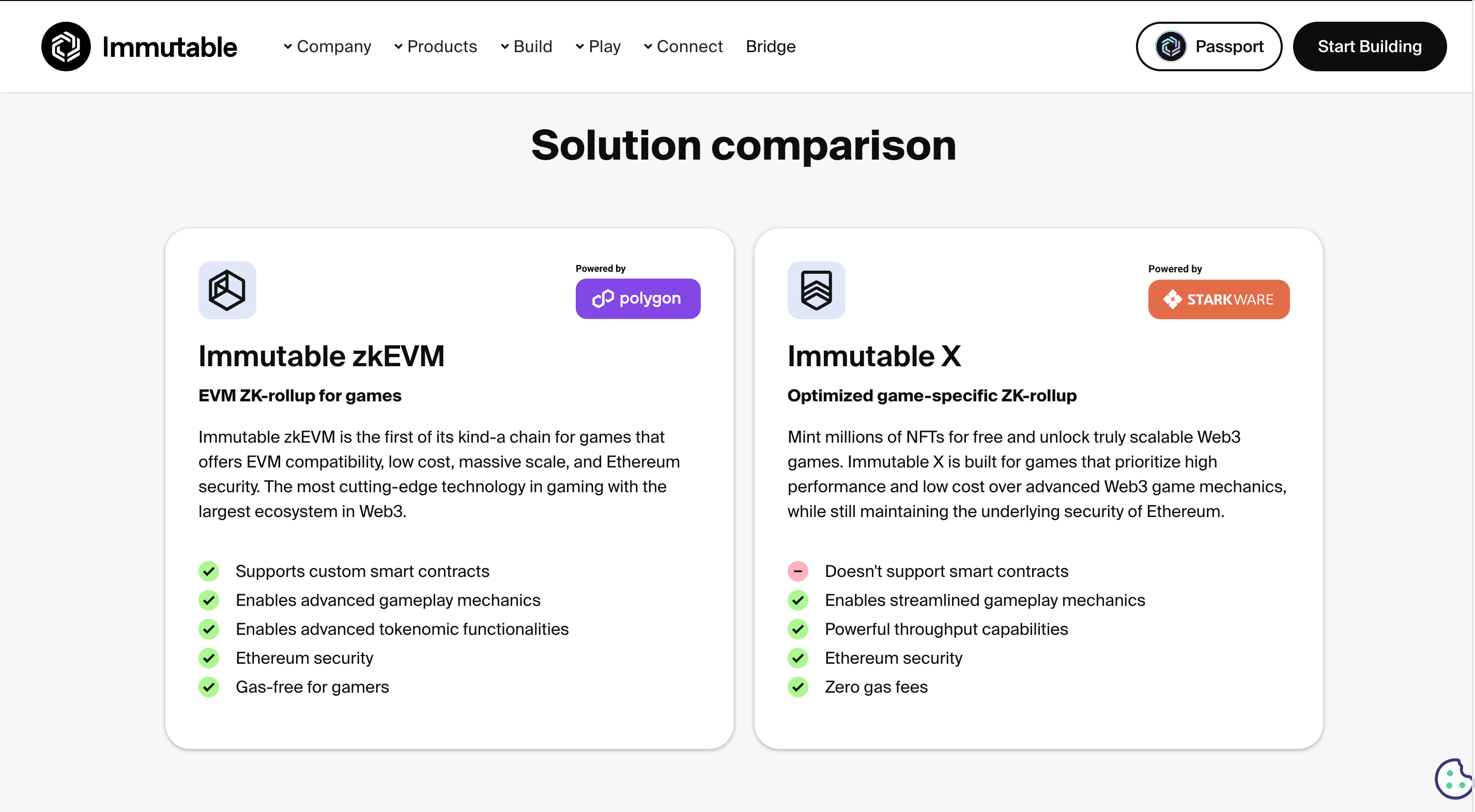Click the Immutable wordmark in header
This screenshot has height=812, width=1475.
click(170, 47)
